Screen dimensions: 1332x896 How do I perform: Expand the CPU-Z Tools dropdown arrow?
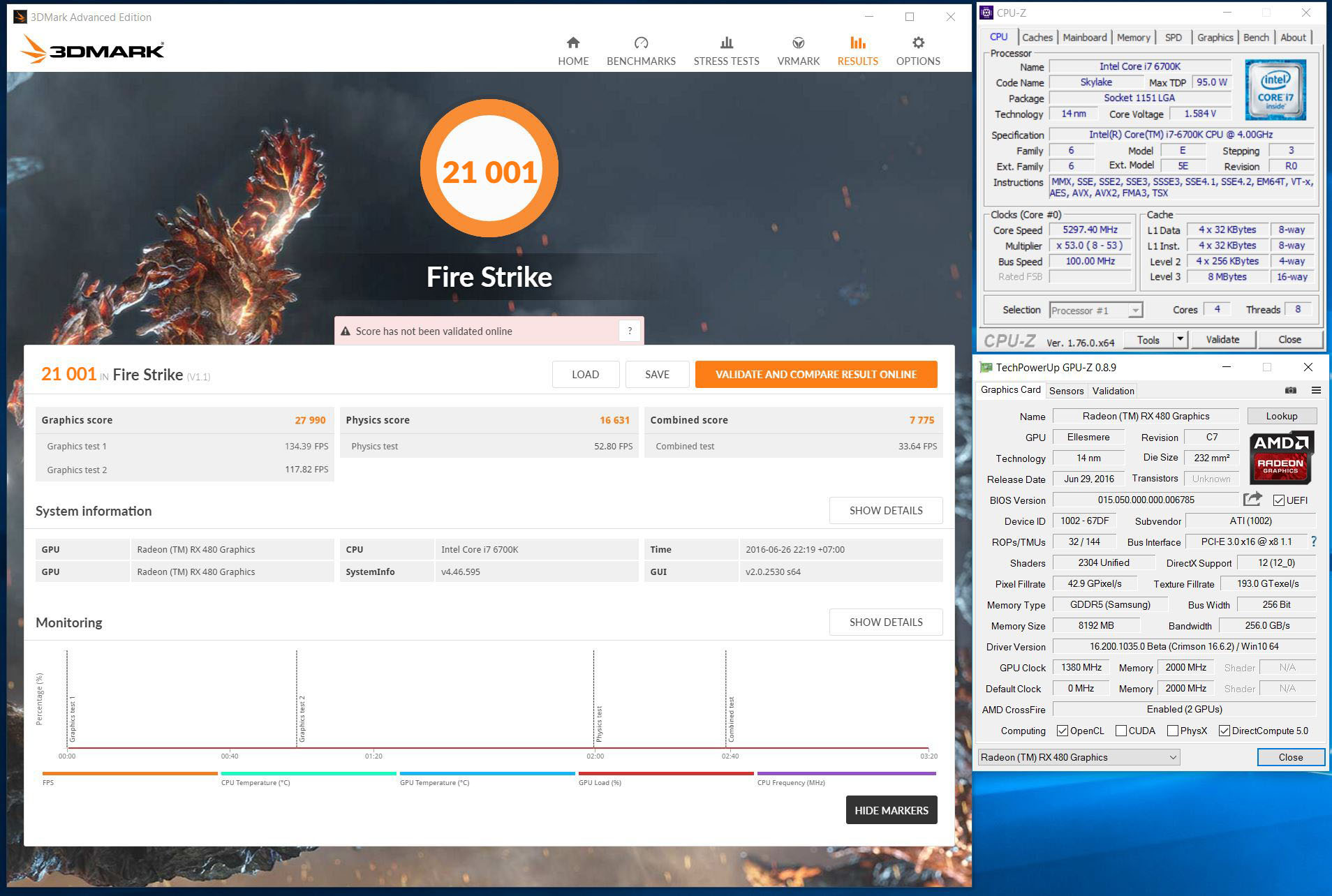pos(1180,340)
